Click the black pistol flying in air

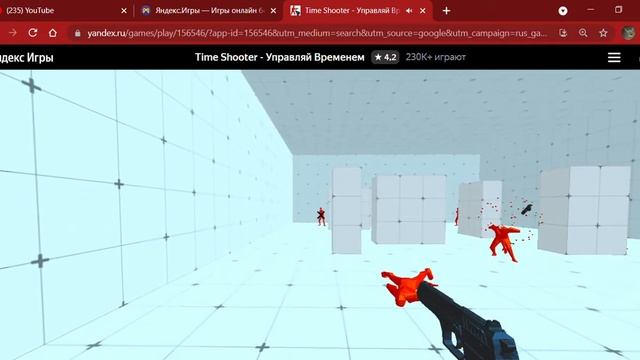(x=527, y=209)
